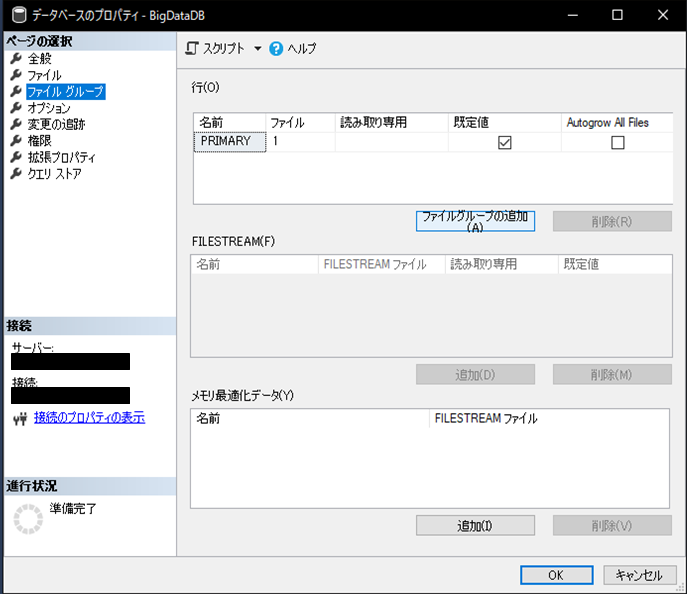
Task: Click the 追加(D) FILESTREAM button
Action: point(475,375)
